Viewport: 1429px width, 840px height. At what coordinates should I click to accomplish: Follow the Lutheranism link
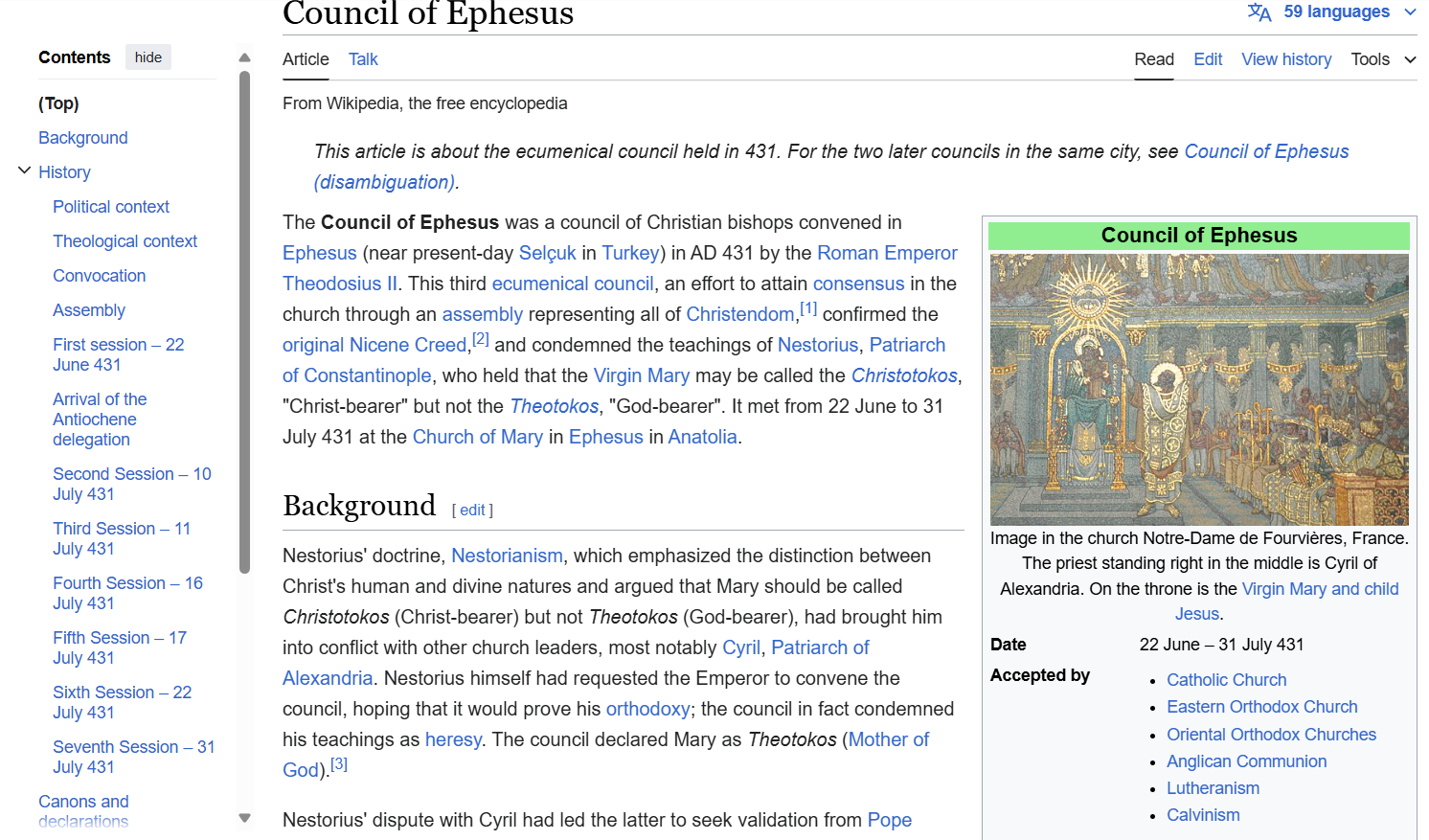pos(1214,788)
